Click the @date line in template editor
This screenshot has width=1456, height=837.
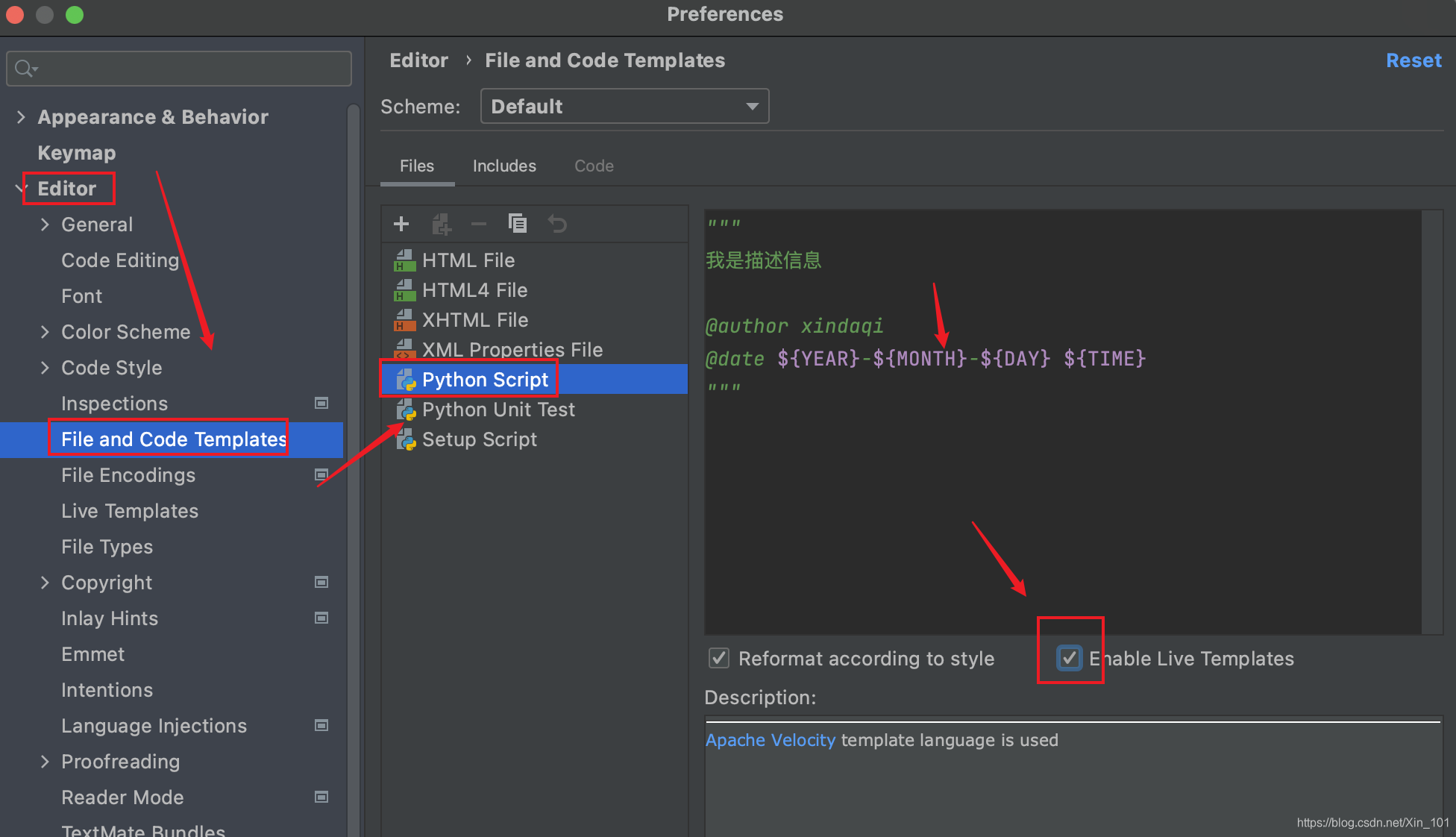click(925, 359)
